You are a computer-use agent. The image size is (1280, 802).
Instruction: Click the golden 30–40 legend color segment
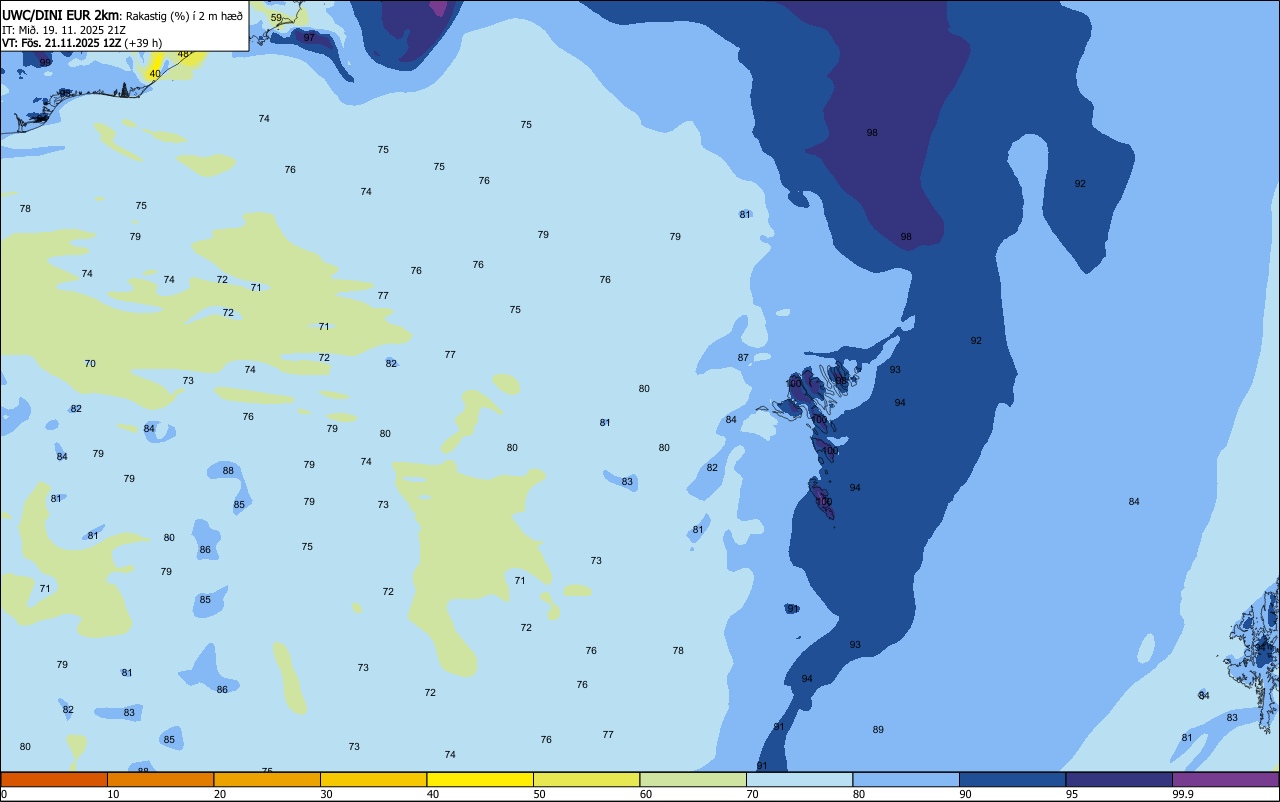coord(373,779)
